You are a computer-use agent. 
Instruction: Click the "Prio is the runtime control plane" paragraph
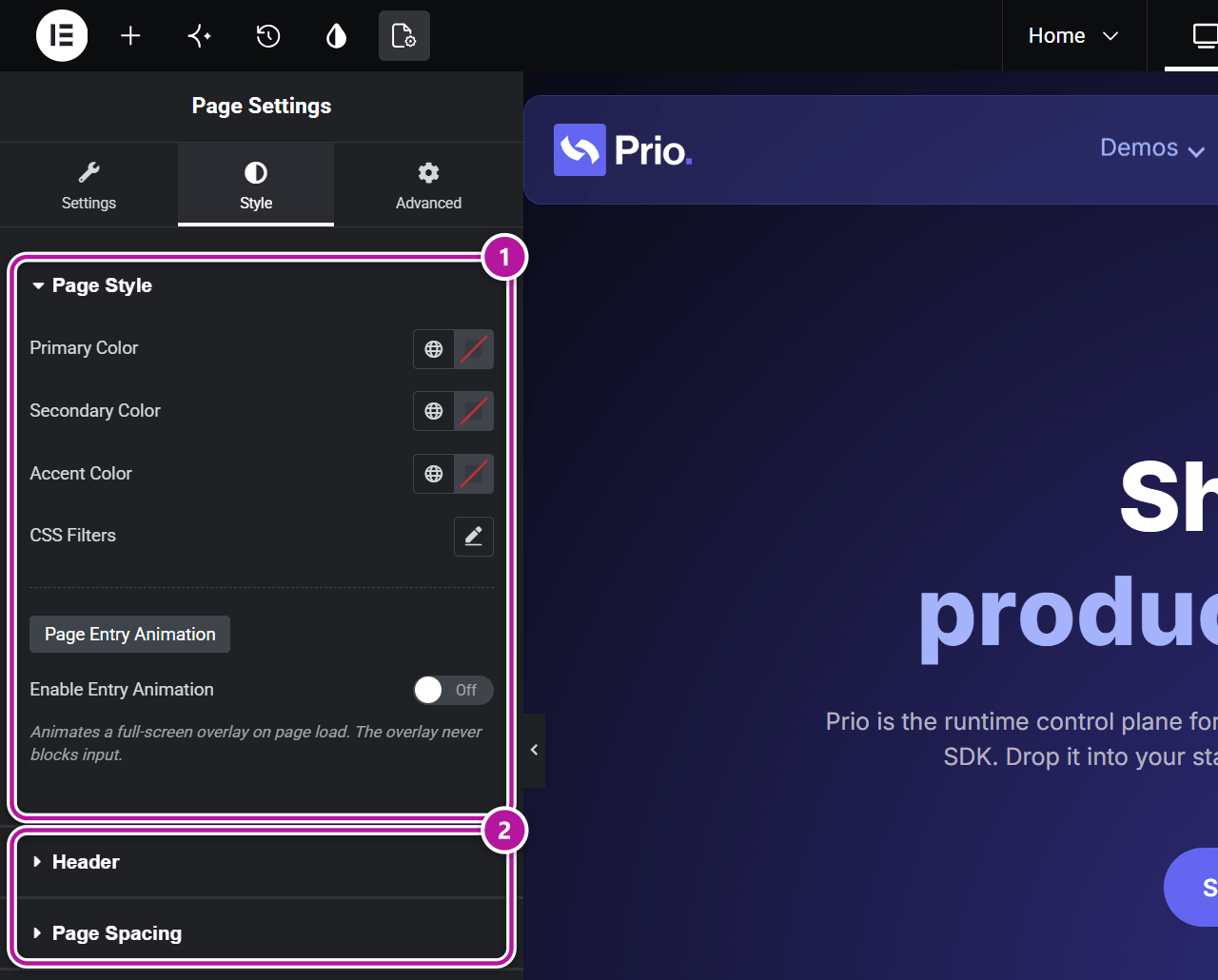1022,738
